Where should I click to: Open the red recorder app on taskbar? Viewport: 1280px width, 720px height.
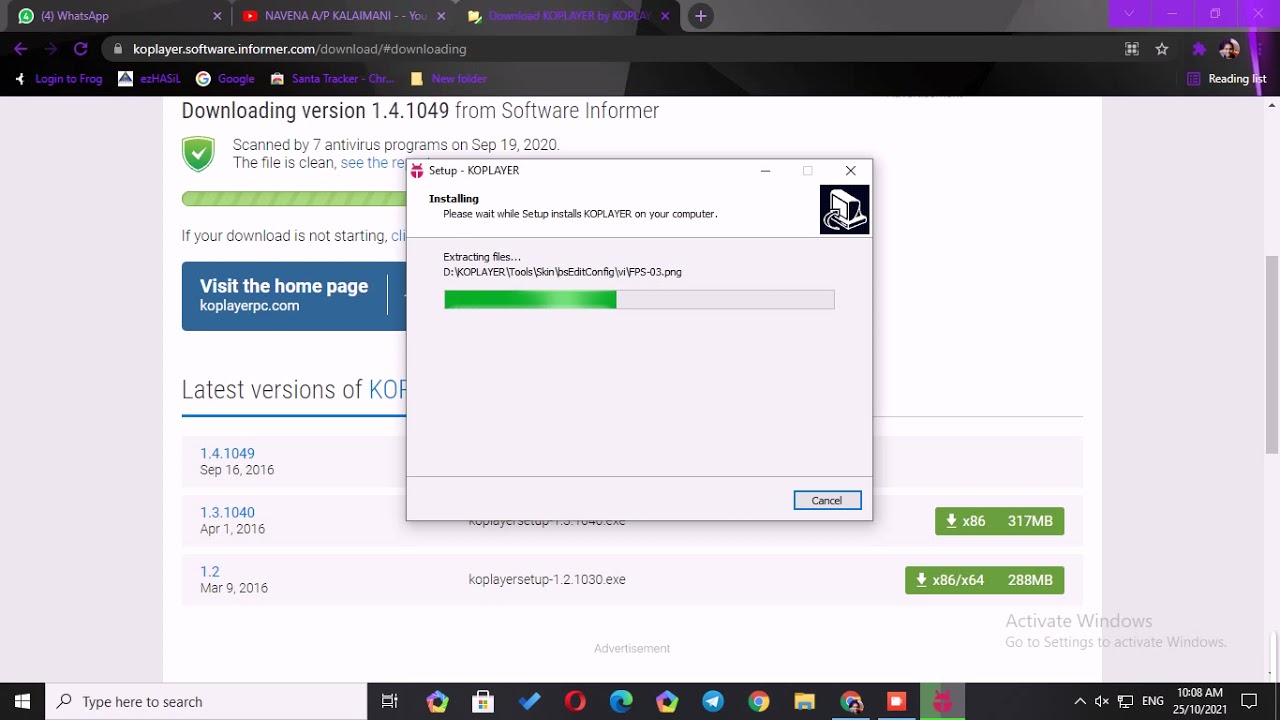(x=896, y=701)
